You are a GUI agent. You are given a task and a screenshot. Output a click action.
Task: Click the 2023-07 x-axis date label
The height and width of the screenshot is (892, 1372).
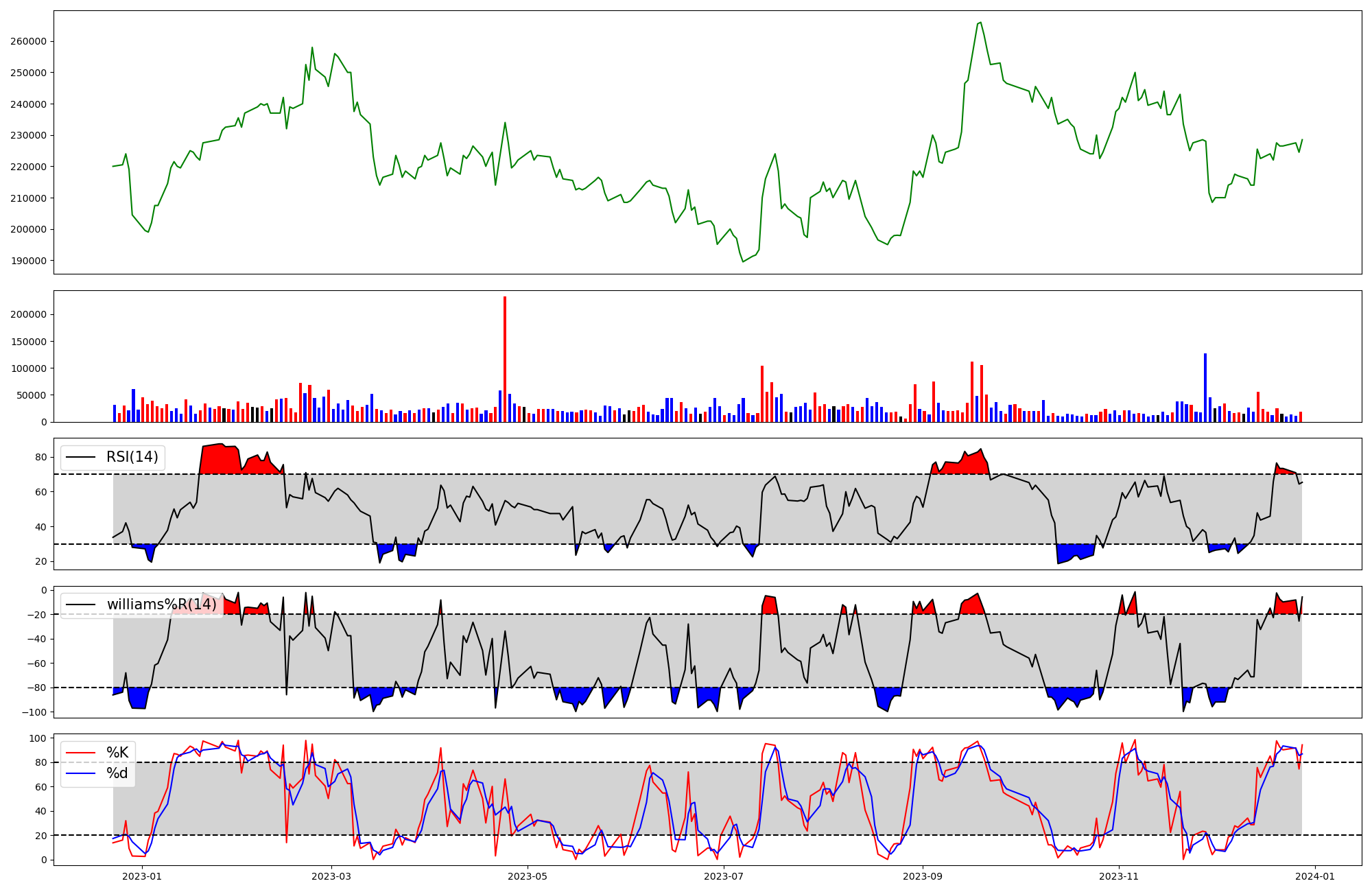[724, 876]
